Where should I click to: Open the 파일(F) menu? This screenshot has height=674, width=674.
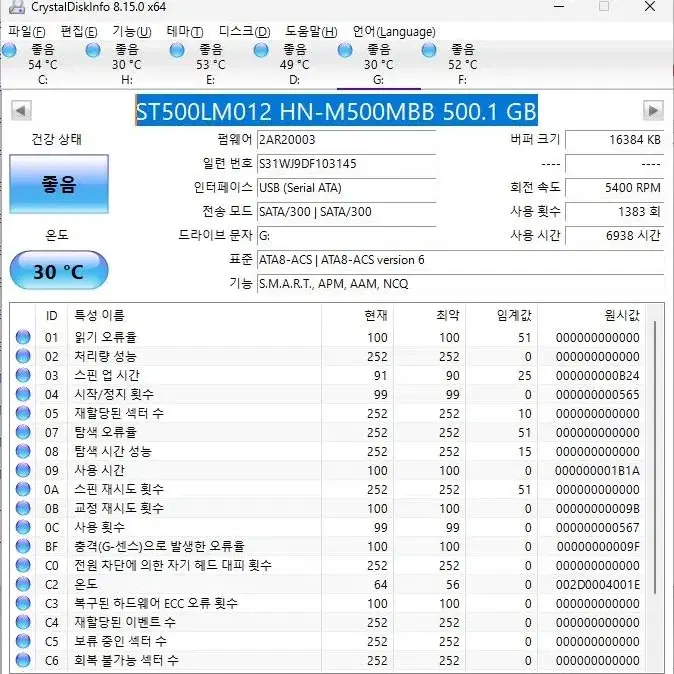point(27,31)
